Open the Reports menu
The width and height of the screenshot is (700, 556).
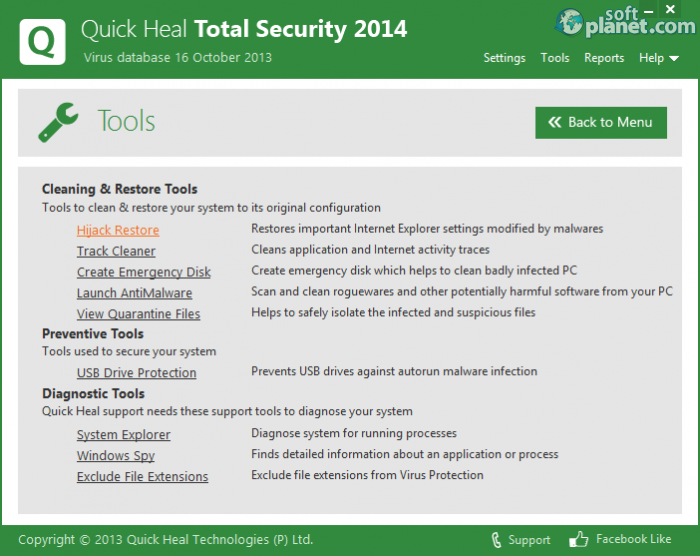click(x=604, y=58)
